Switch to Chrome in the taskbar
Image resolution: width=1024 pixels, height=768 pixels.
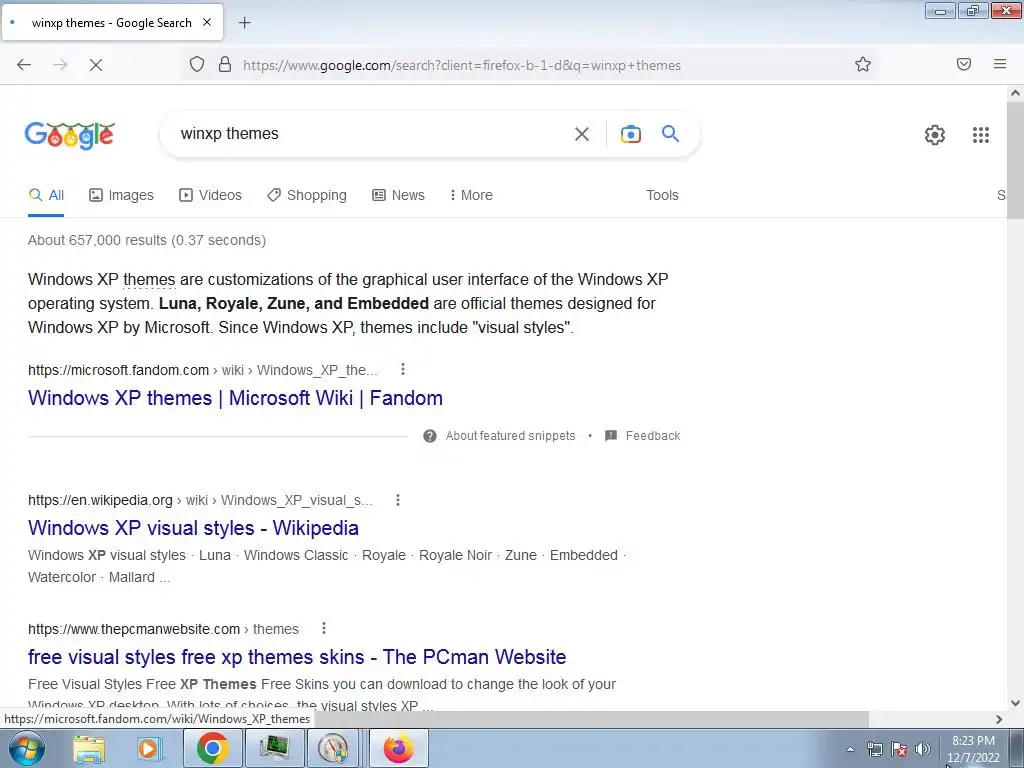[x=212, y=748]
